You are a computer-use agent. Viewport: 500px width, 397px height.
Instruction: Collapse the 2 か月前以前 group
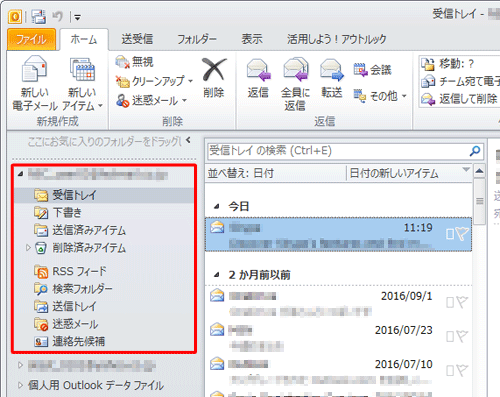[216, 275]
